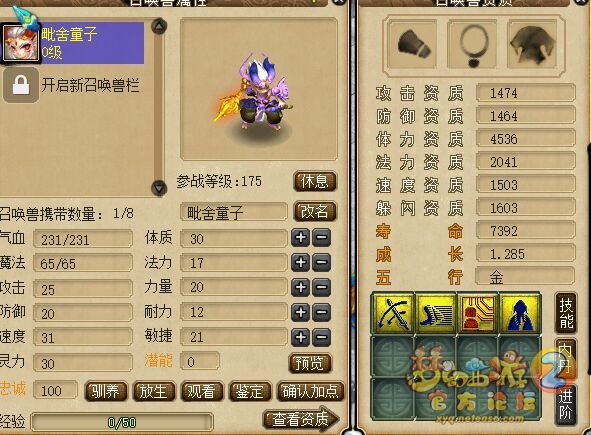Select the blue hooded figure skill icon
Viewport: 591px width, 435px height.
520,314
